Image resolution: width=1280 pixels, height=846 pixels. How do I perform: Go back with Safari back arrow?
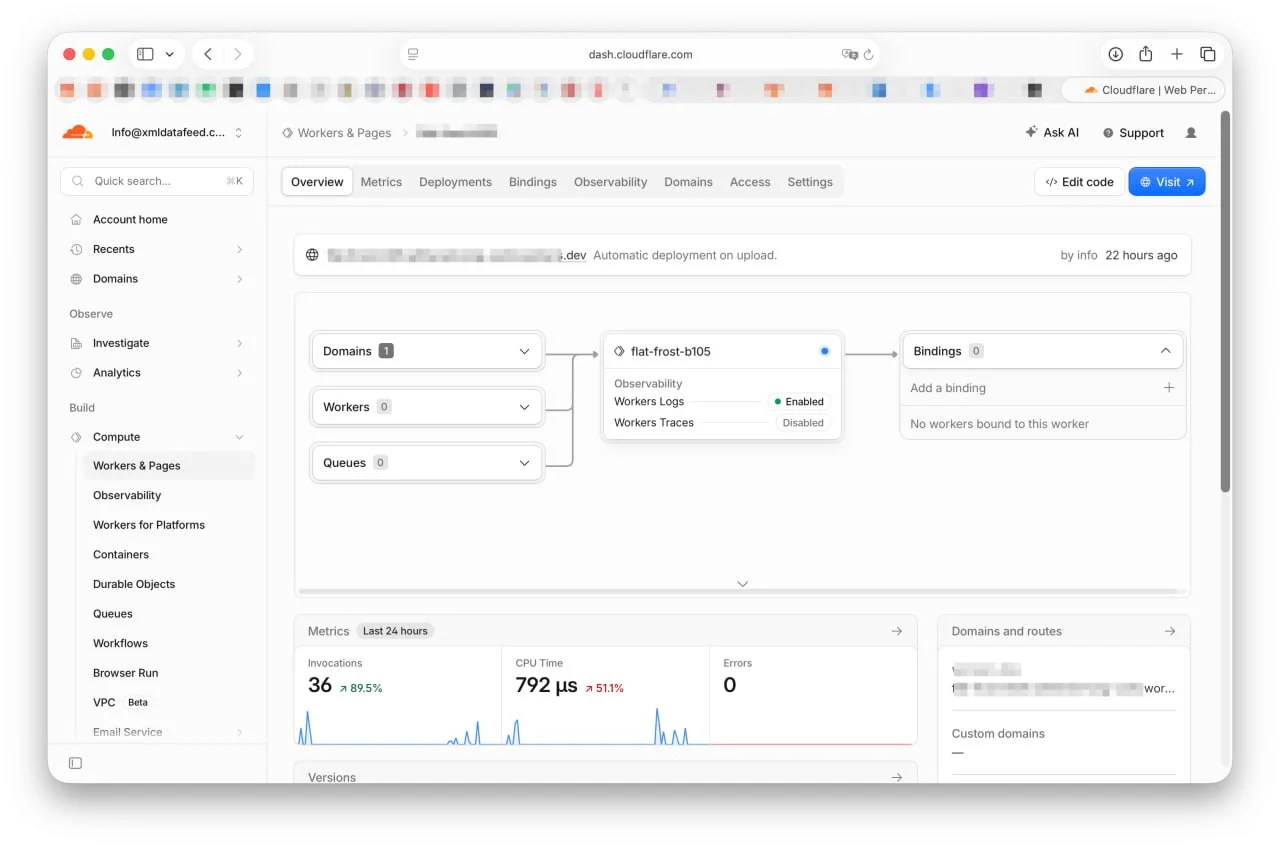pos(208,54)
